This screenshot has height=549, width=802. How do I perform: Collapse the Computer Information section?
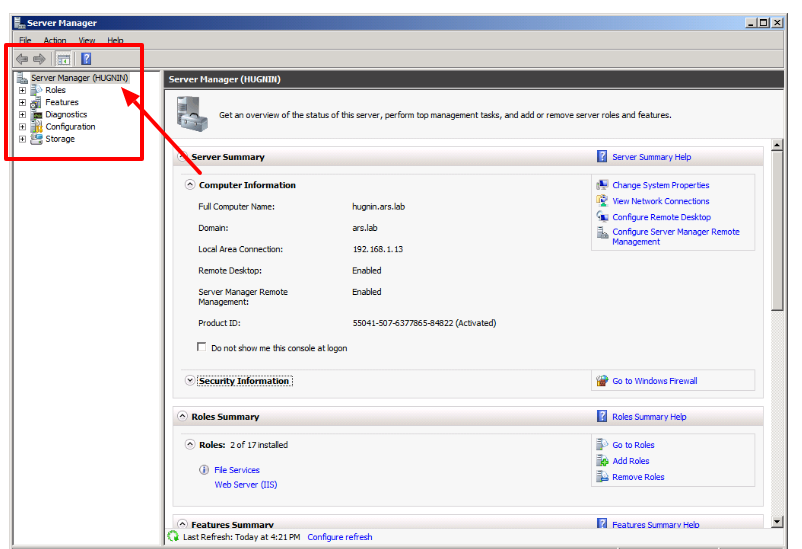(190, 184)
